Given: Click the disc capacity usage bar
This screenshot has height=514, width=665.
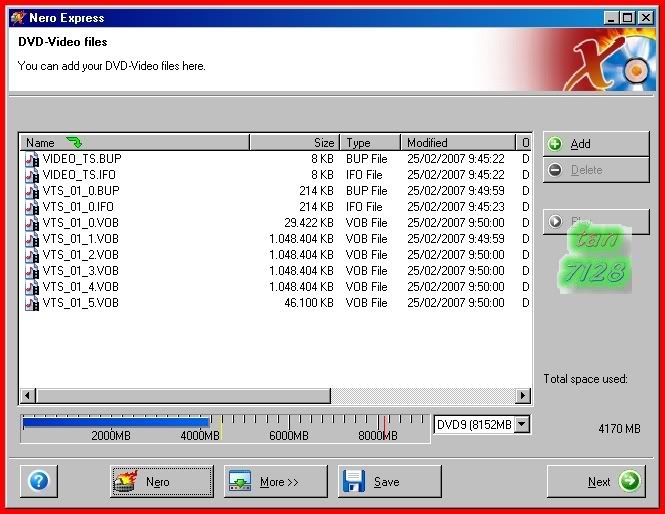Looking at the screenshot, I should (225, 429).
